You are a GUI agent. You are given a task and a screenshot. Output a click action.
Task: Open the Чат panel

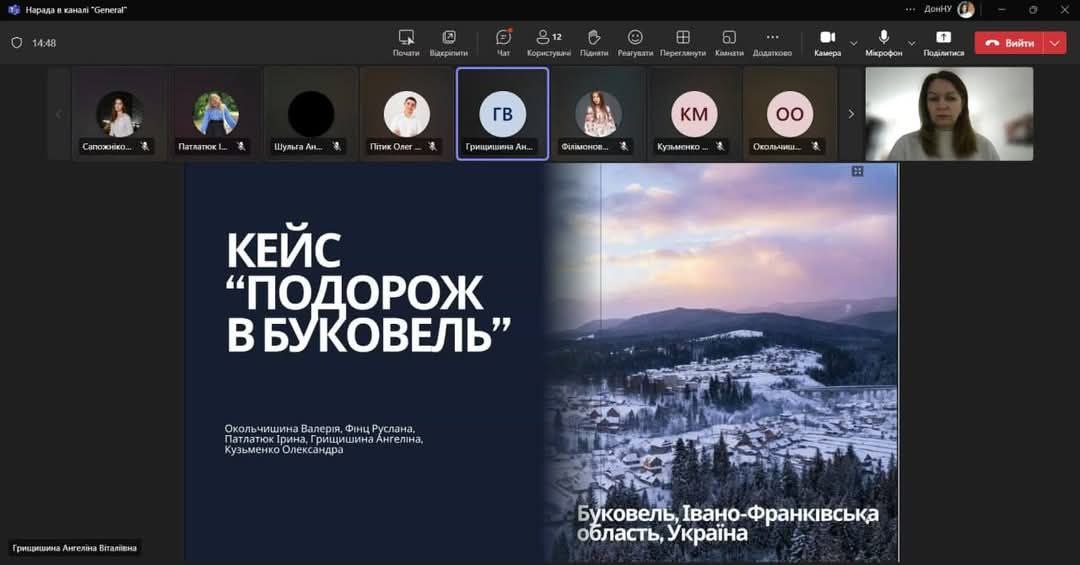pyautogui.click(x=503, y=43)
